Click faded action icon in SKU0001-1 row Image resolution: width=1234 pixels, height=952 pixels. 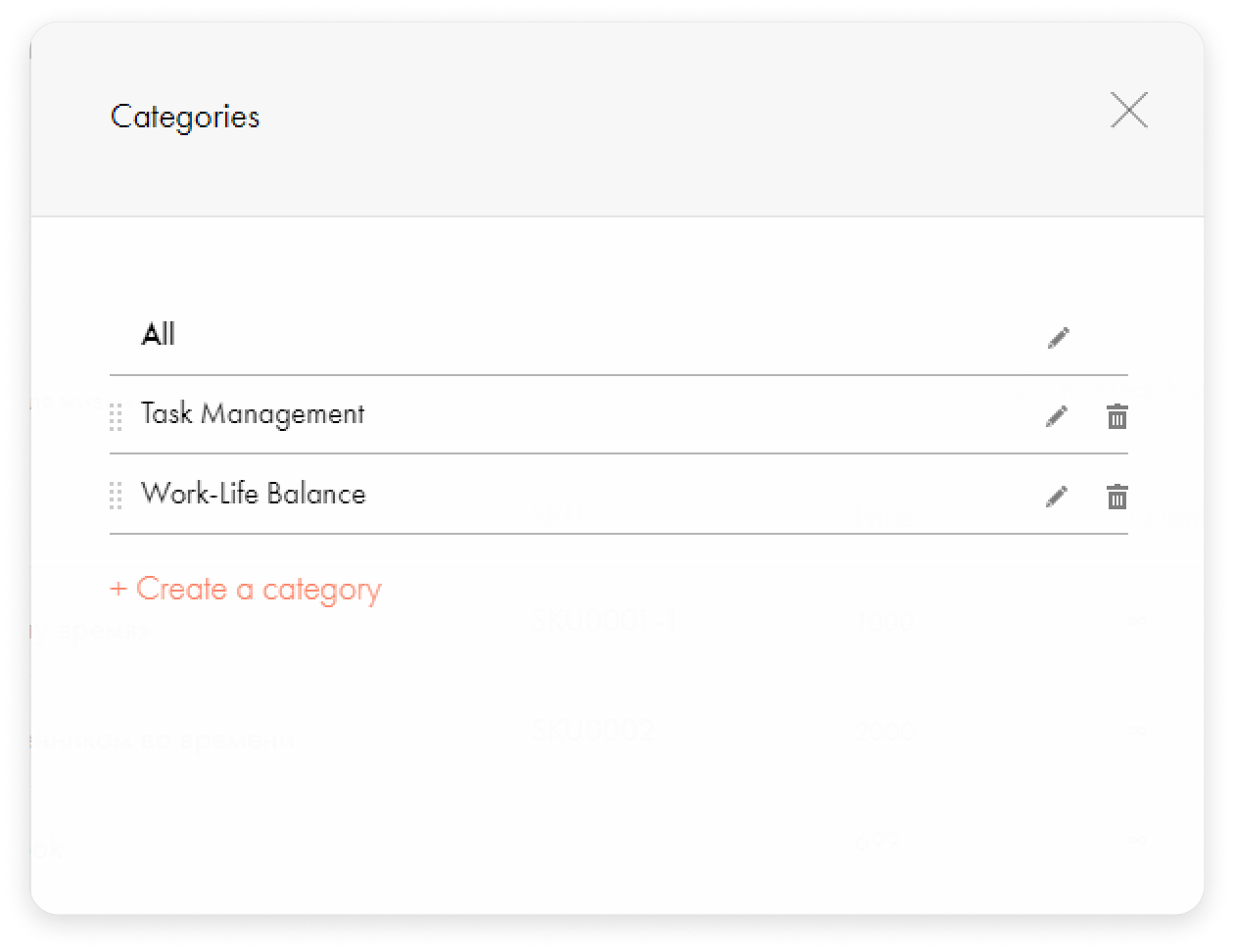pos(1137,621)
